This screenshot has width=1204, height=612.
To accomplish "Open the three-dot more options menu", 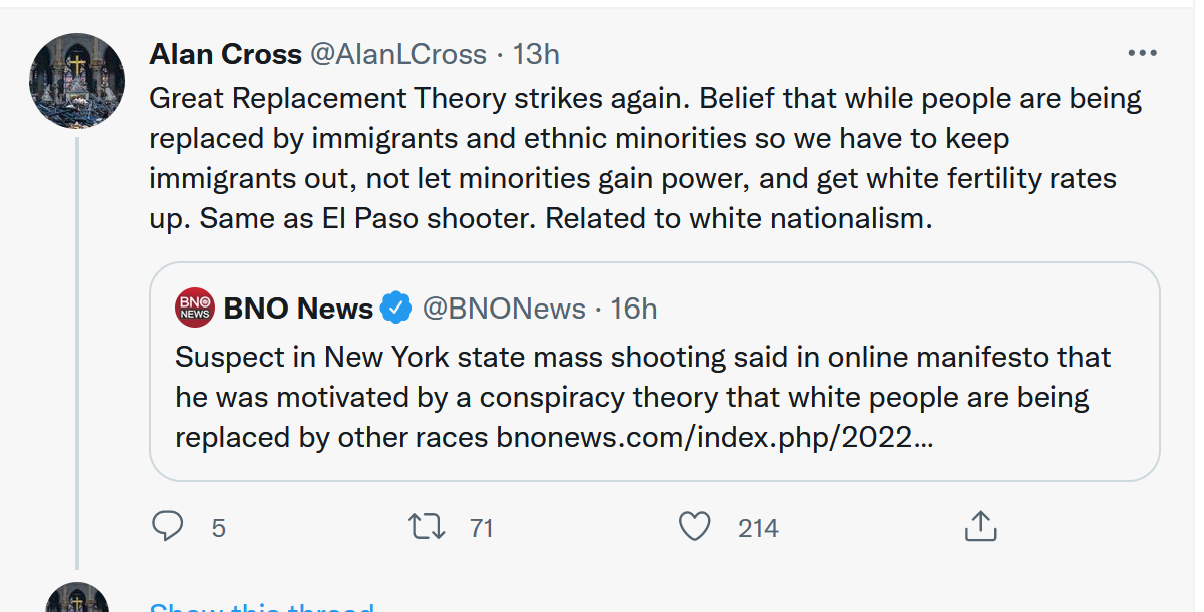I will (1142, 53).
